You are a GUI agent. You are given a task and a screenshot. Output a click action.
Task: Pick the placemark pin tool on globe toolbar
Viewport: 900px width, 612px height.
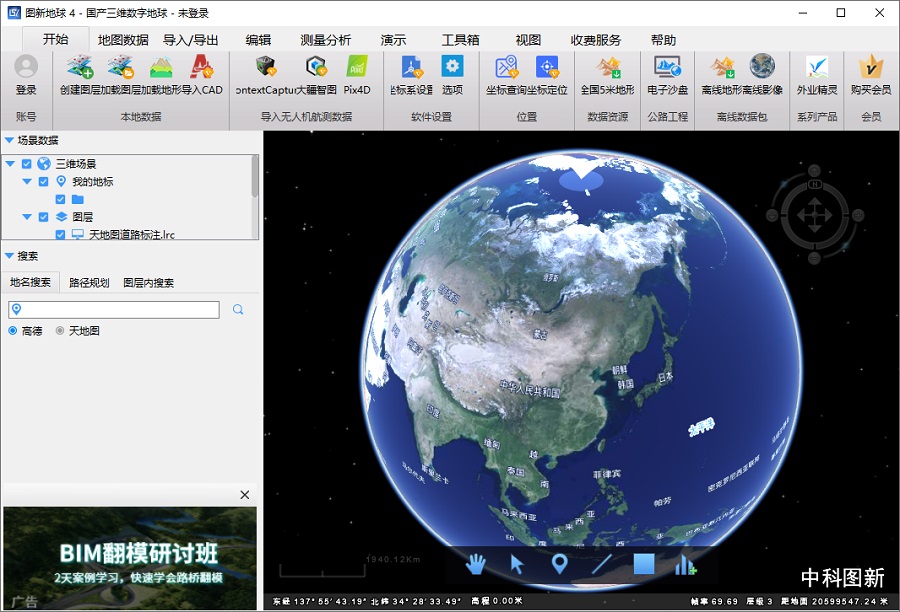[x=560, y=564]
